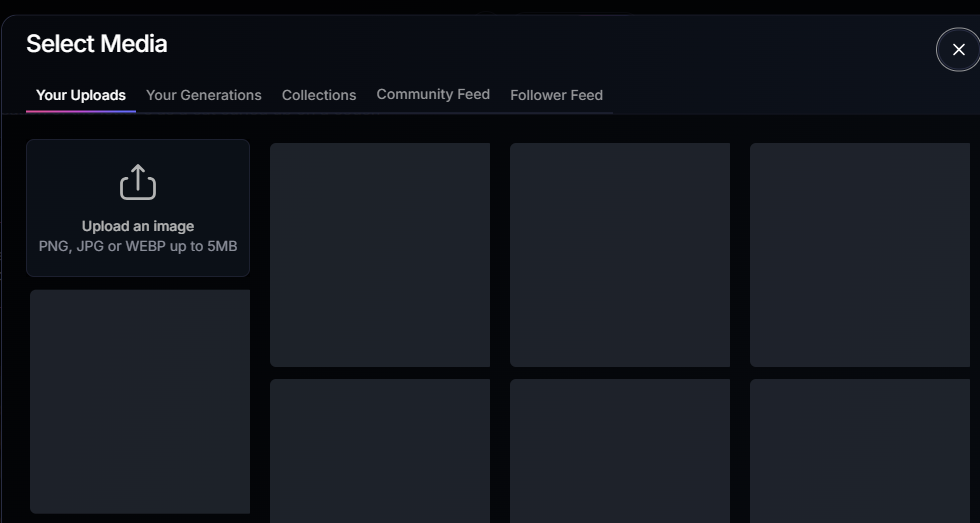
Task: Click the 'Upload an image' label
Action: coord(138,226)
